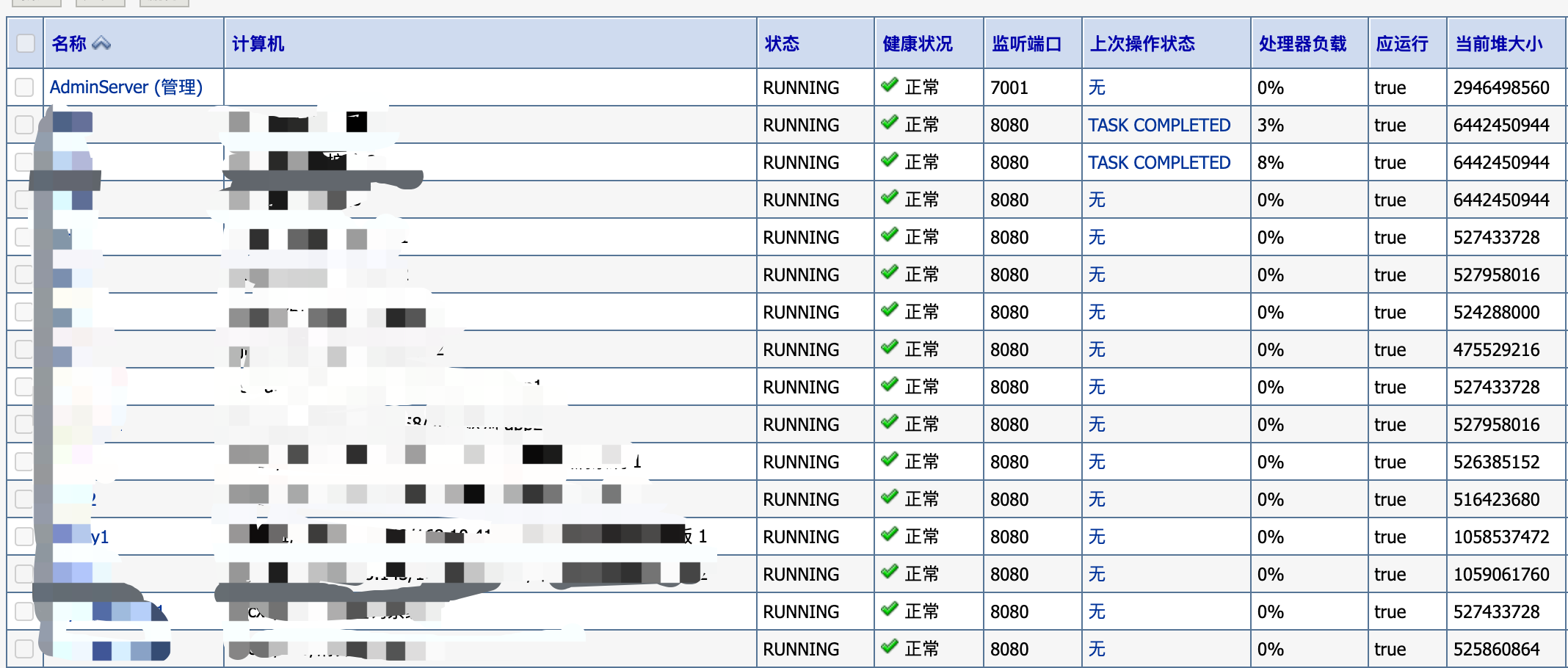Open the 无 link in the 475529216 heap row
Screen dimensions: 1568x668
pyautogui.click(x=1097, y=349)
